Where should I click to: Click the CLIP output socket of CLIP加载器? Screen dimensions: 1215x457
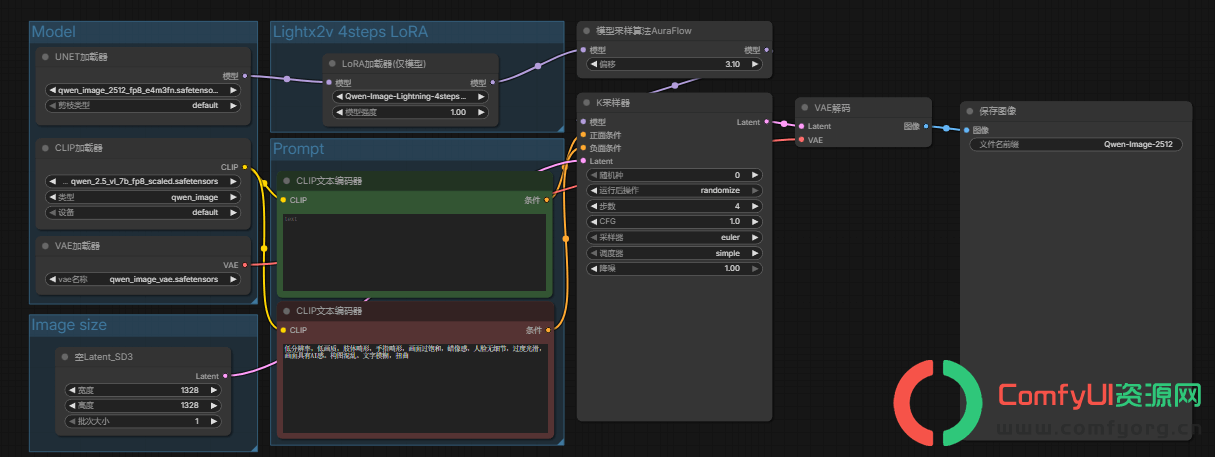click(x=245, y=167)
